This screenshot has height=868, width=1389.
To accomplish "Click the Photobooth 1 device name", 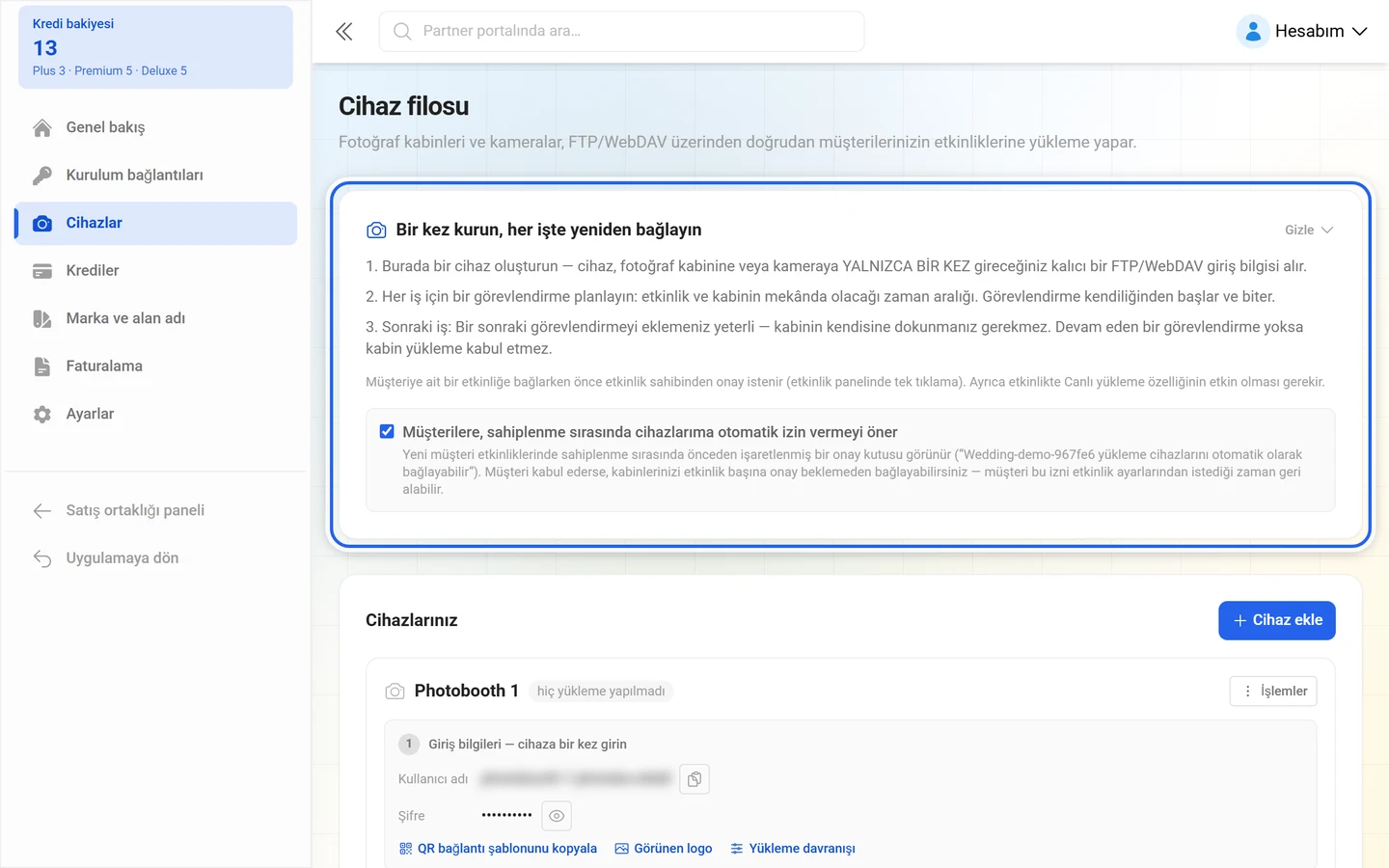I will coord(467,692).
